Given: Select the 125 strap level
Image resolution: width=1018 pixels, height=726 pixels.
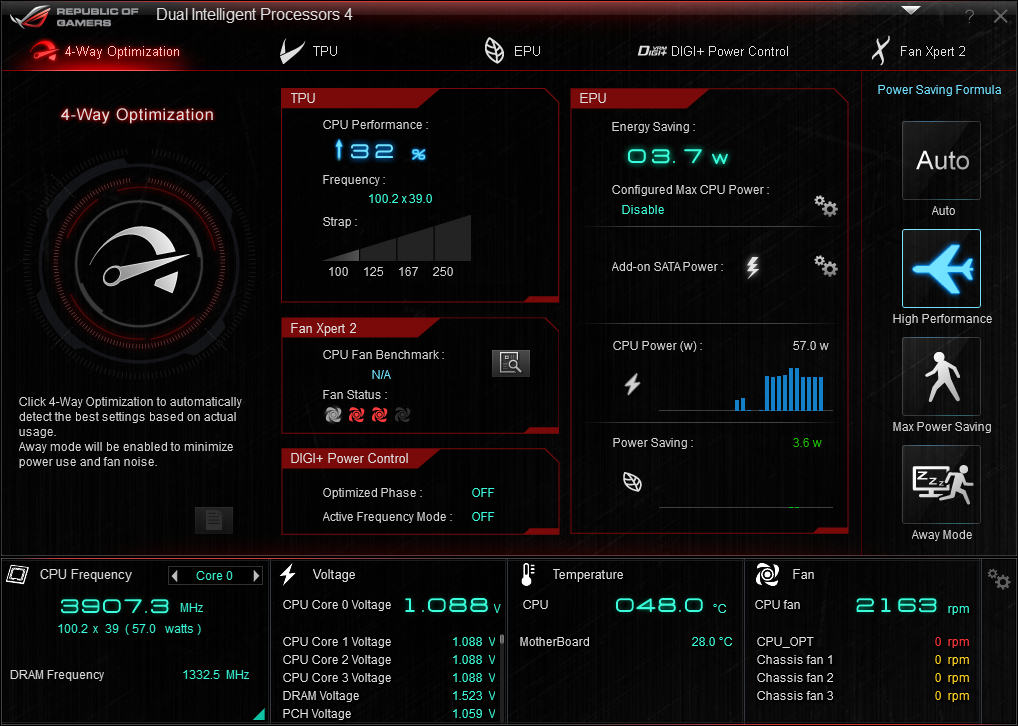Looking at the screenshot, I should [x=373, y=271].
